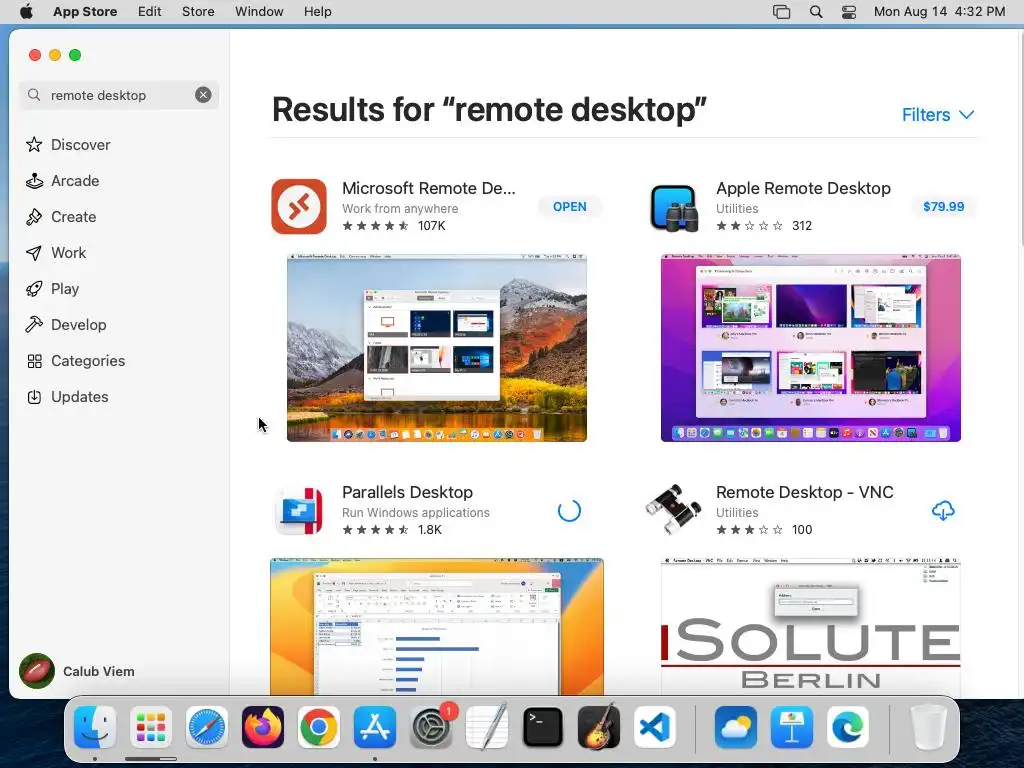Screen dimensions: 1024x768
Task: Go to the Create category
Action: [x=61, y=216]
